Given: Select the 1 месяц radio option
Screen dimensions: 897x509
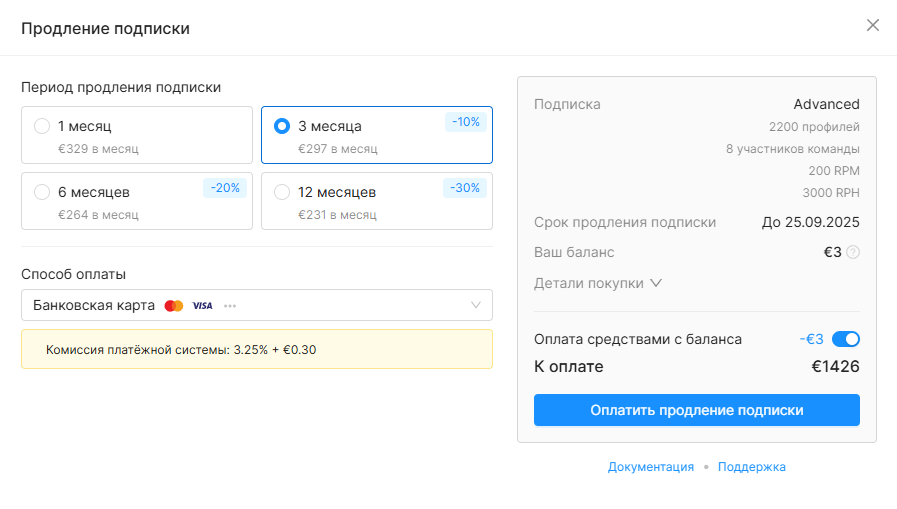Looking at the screenshot, I should pos(42,126).
